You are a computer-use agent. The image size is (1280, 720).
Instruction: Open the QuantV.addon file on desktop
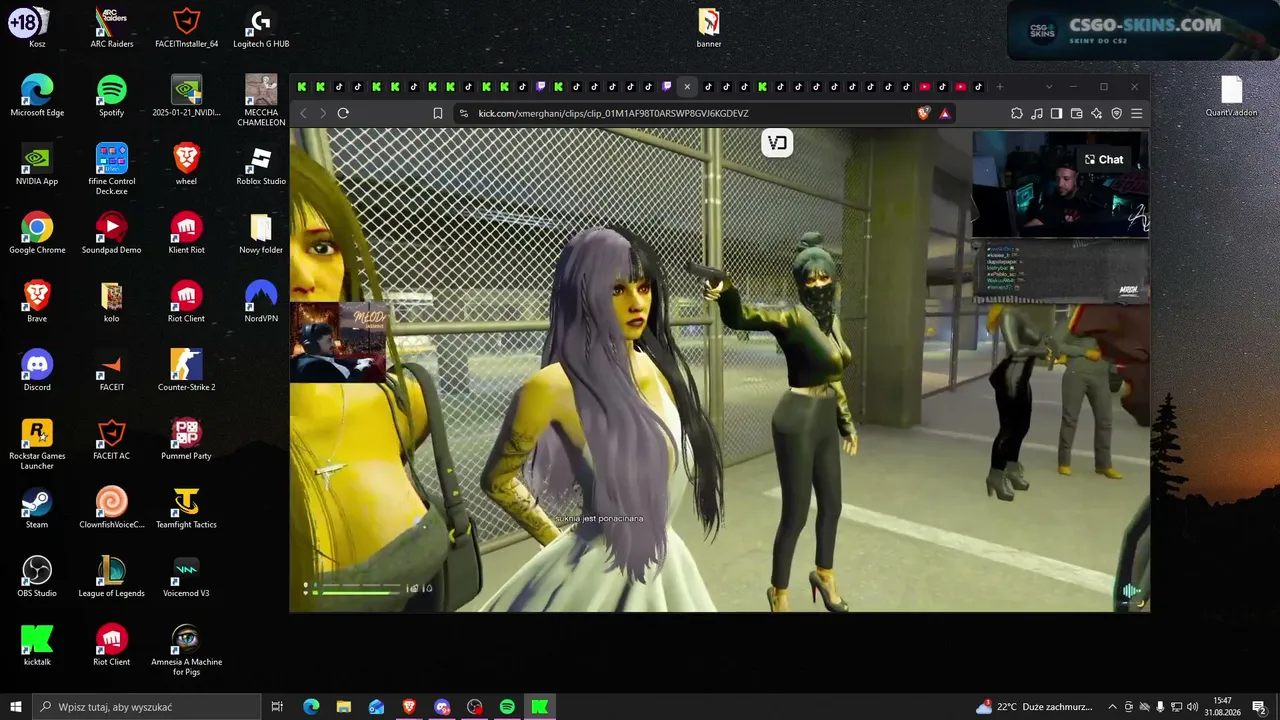(x=1231, y=95)
